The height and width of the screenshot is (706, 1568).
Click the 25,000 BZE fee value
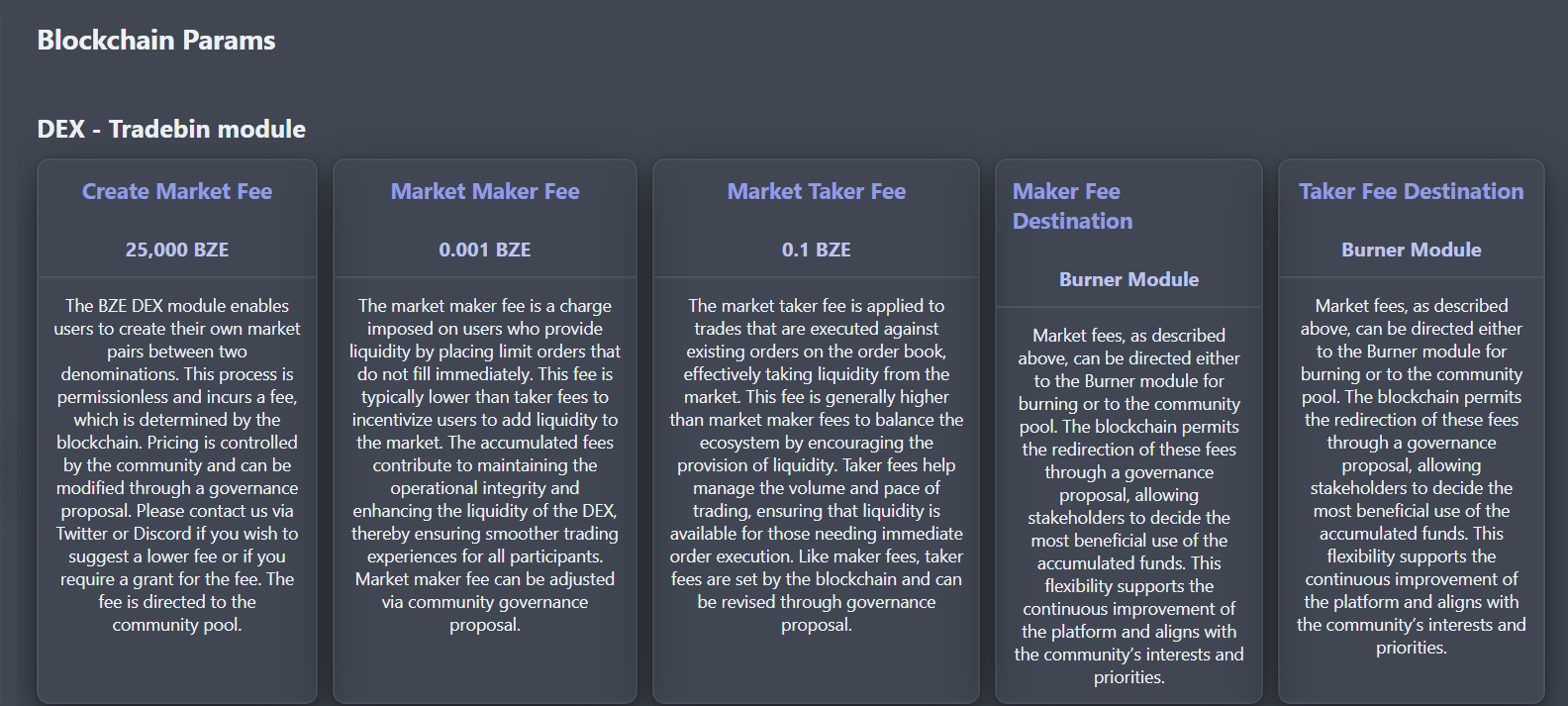pos(177,251)
